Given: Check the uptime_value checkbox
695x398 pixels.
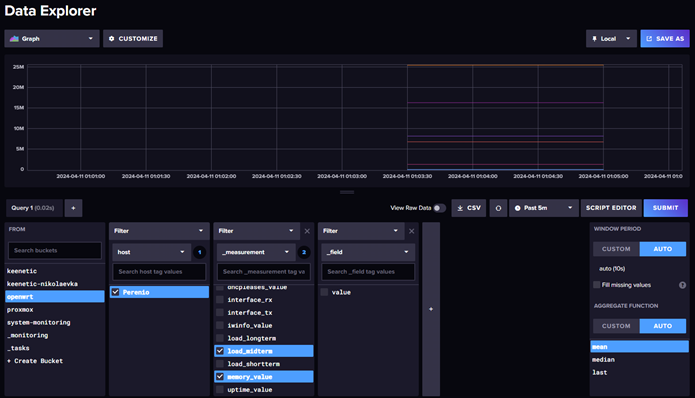Looking at the screenshot, I should click(x=220, y=390).
